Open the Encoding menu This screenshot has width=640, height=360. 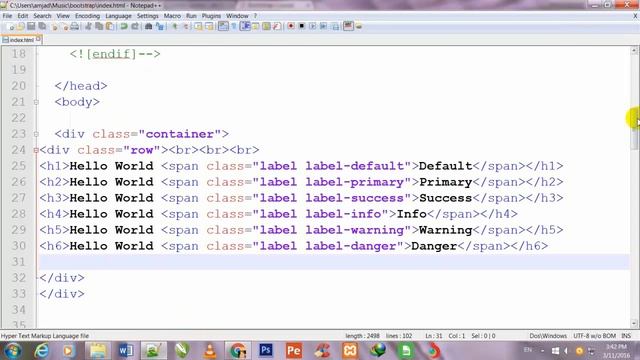[87, 16]
